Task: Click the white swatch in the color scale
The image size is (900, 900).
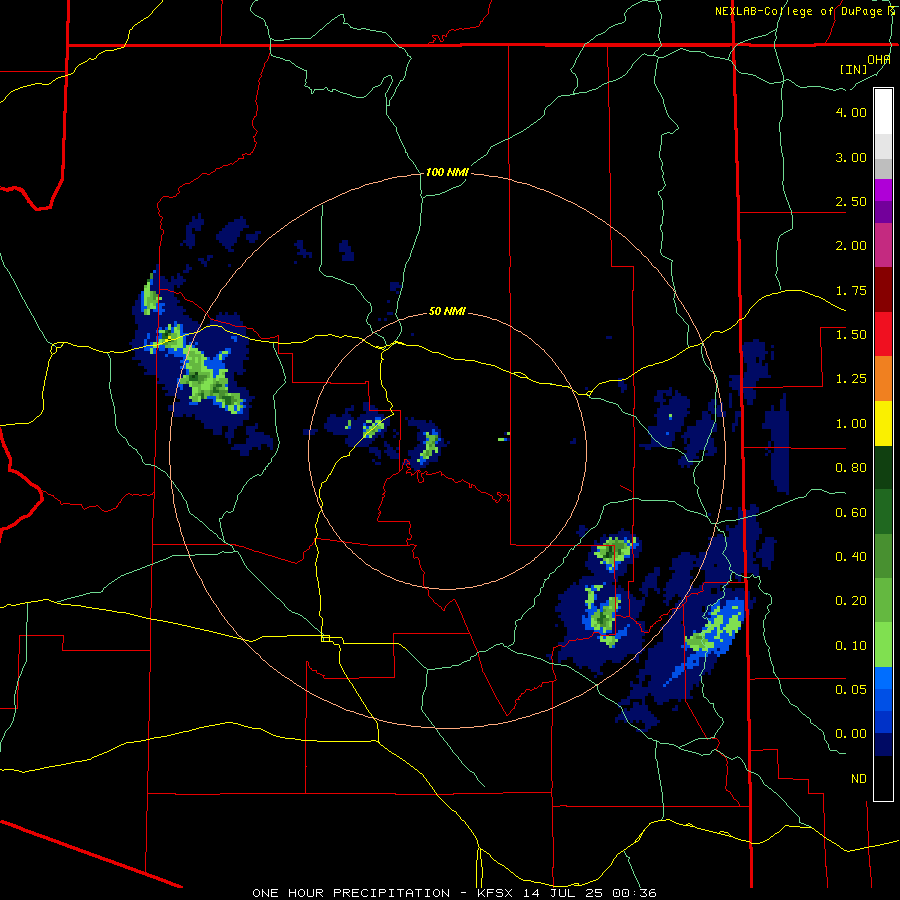Action: pos(883,112)
